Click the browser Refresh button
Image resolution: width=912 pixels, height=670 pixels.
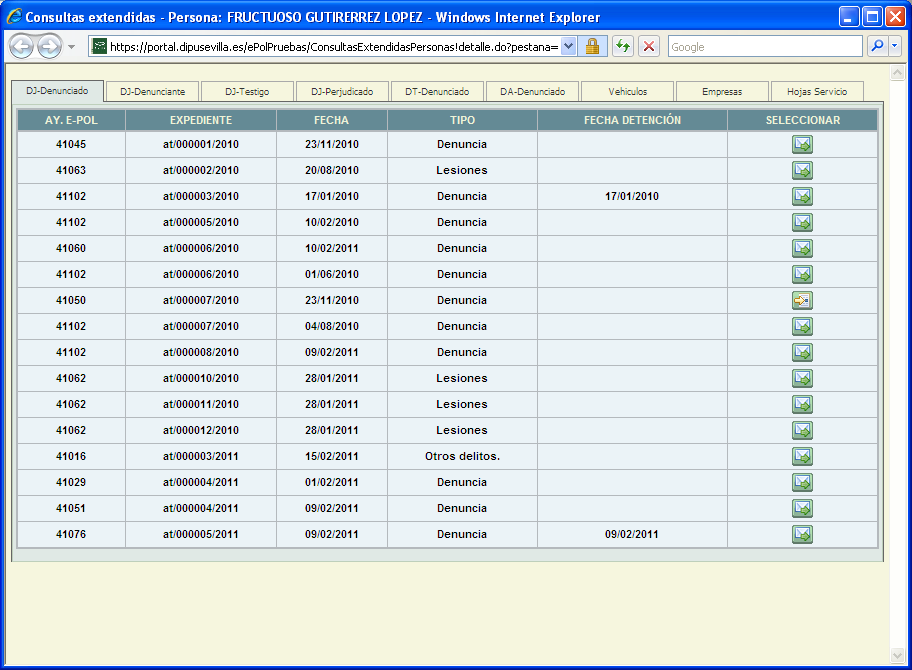point(623,47)
